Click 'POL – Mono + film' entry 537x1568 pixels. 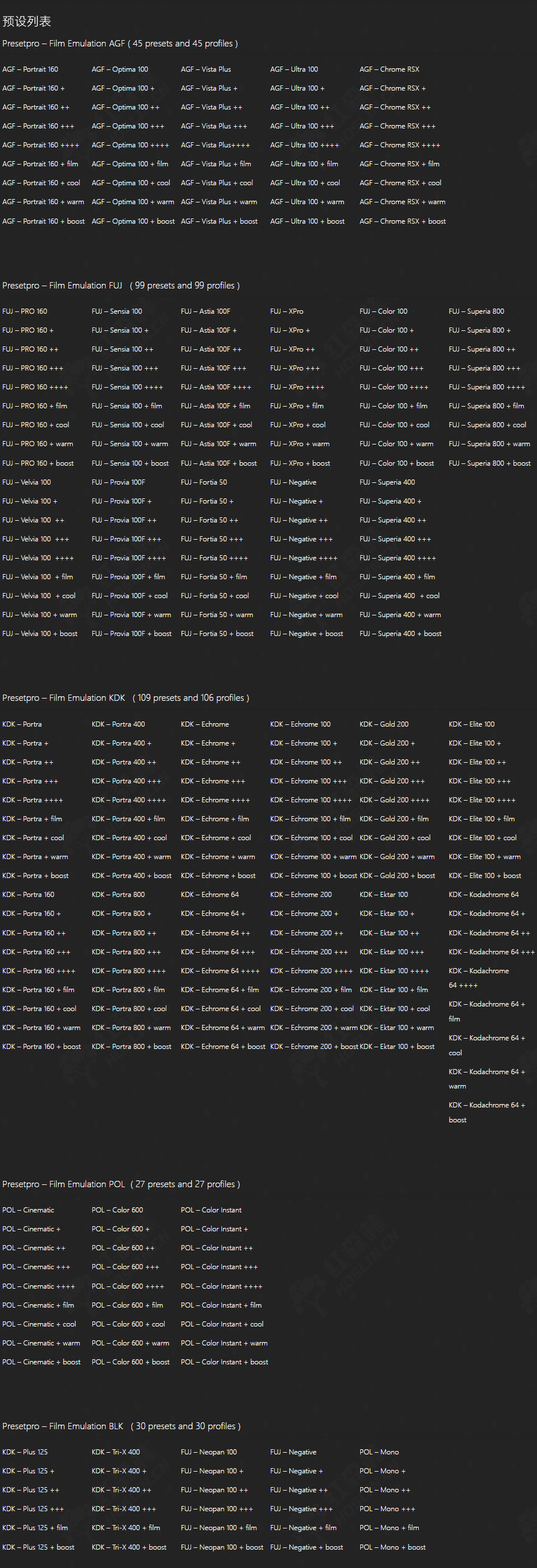pyautogui.click(x=390, y=1527)
